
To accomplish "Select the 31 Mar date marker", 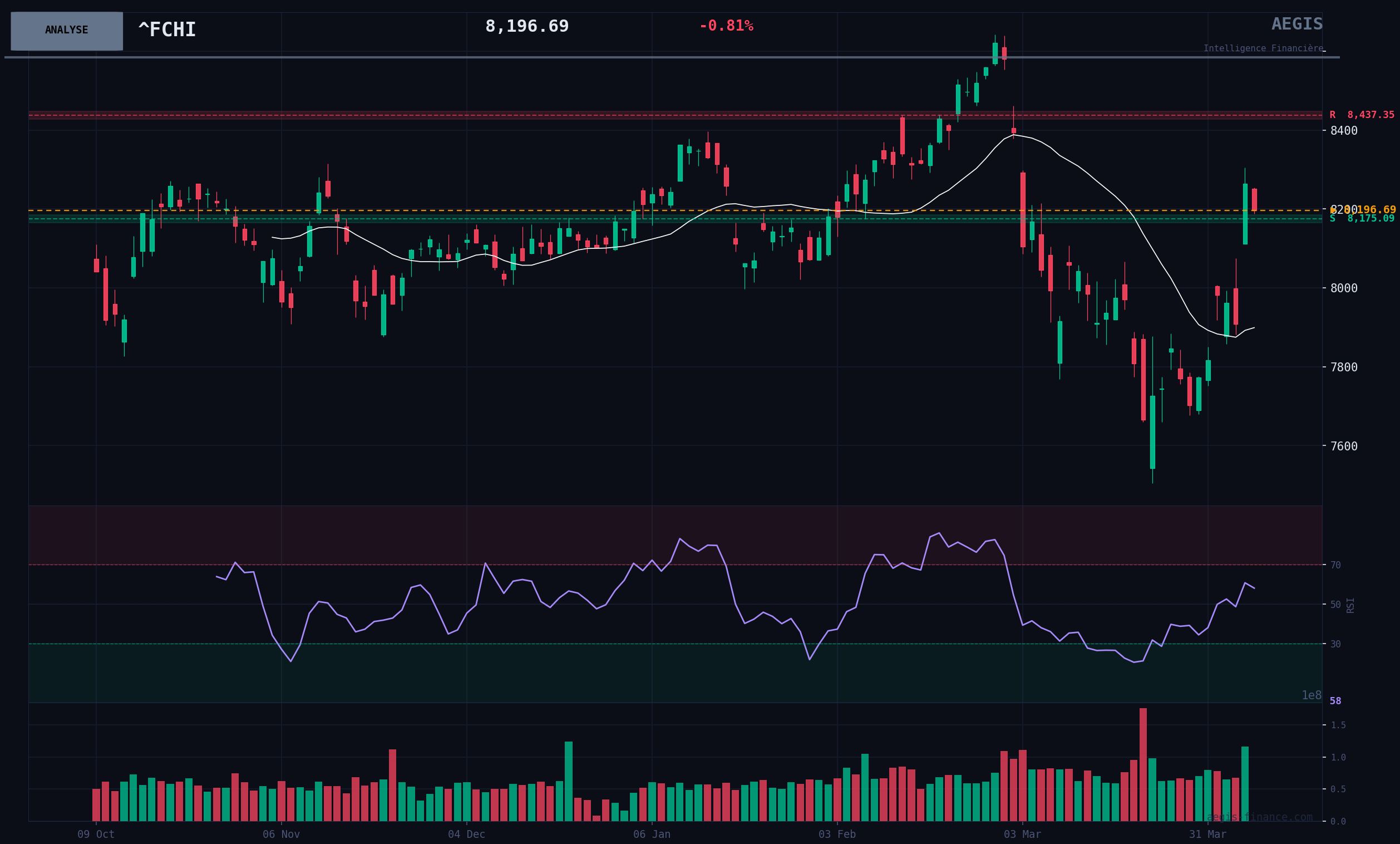I will pyautogui.click(x=1207, y=835).
